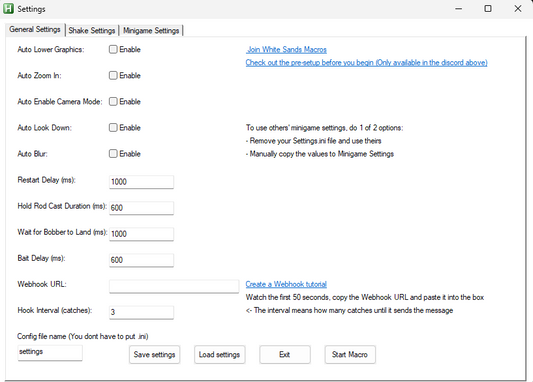Toggle Auto Enable Camera Mode checkbox
Screen dimensions: 533x382
[113, 102]
